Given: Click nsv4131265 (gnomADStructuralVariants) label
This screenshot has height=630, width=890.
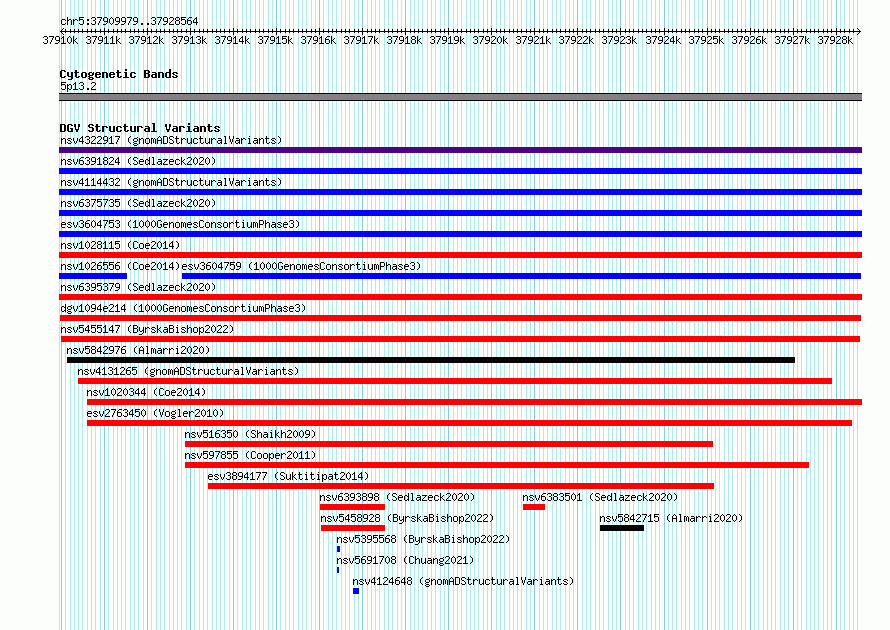Looking at the screenshot, I should click(x=188, y=371).
